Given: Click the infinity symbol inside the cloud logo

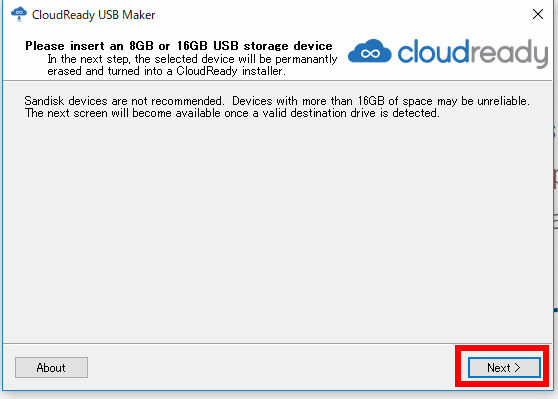Looking at the screenshot, I should [370, 54].
